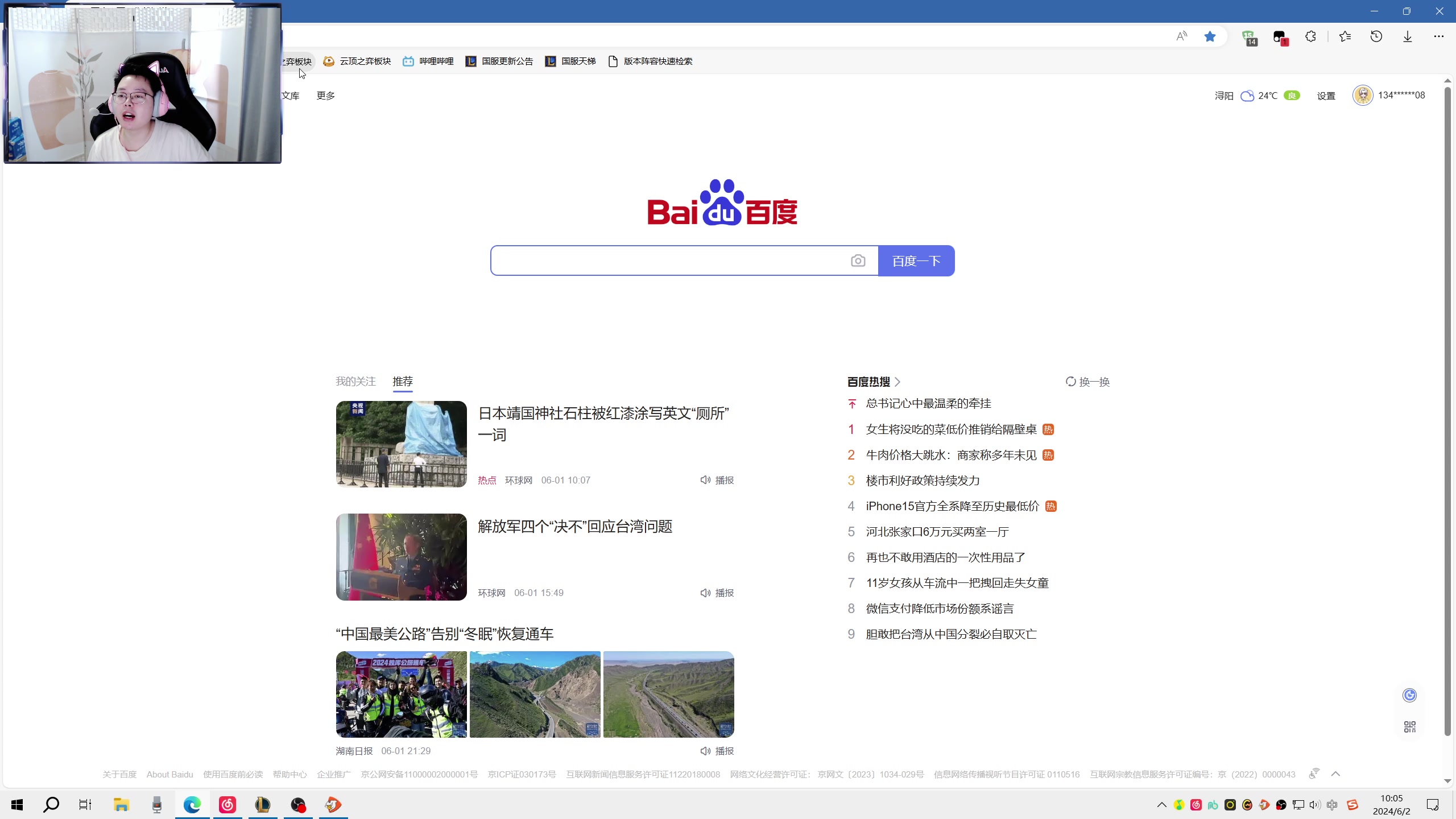Open hot search 胆敢把台湾从中国分裂必自取灭亡
The width and height of the screenshot is (1456, 819).
pyautogui.click(x=951, y=634)
